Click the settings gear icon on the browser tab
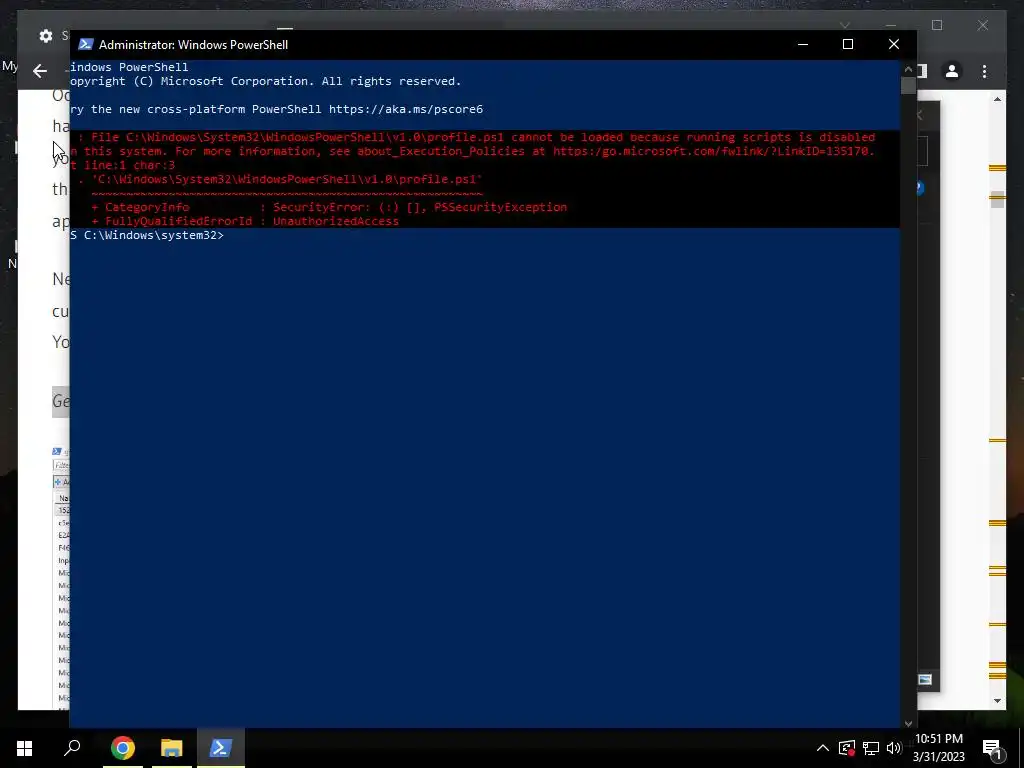This screenshot has width=1024, height=768. 46,36
